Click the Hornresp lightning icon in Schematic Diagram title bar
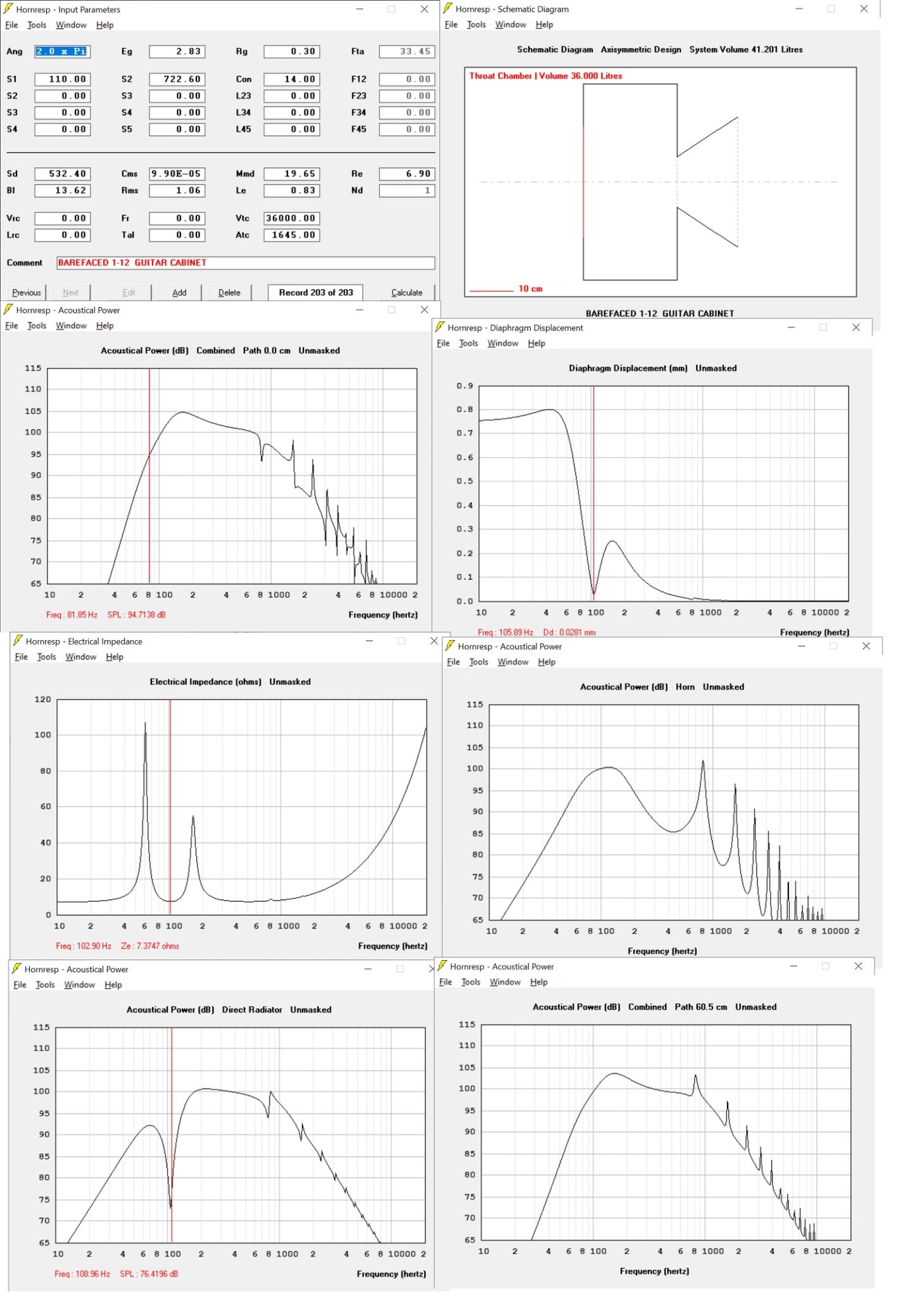Screen dimensions: 924x1297 448,8
